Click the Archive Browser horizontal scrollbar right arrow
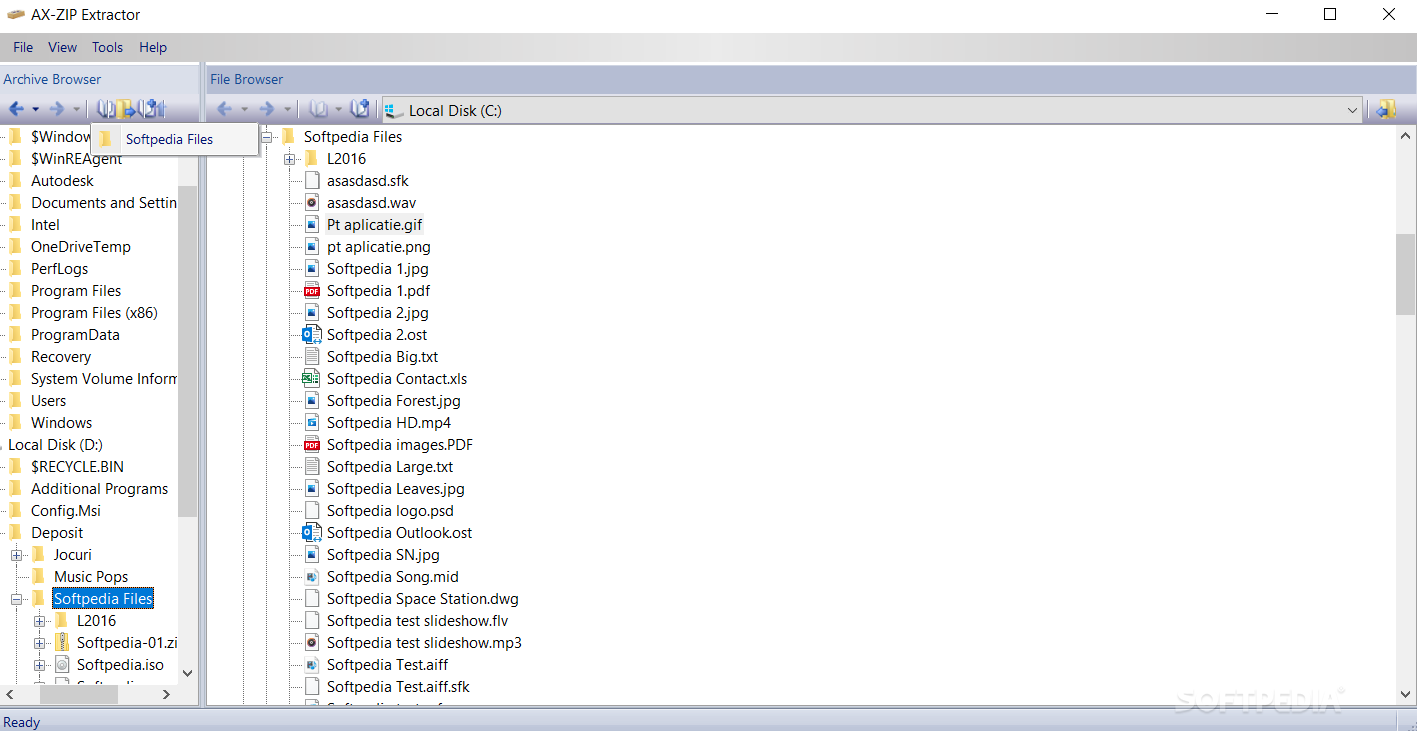Screen dimensions: 1417x731 click(168, 694)
